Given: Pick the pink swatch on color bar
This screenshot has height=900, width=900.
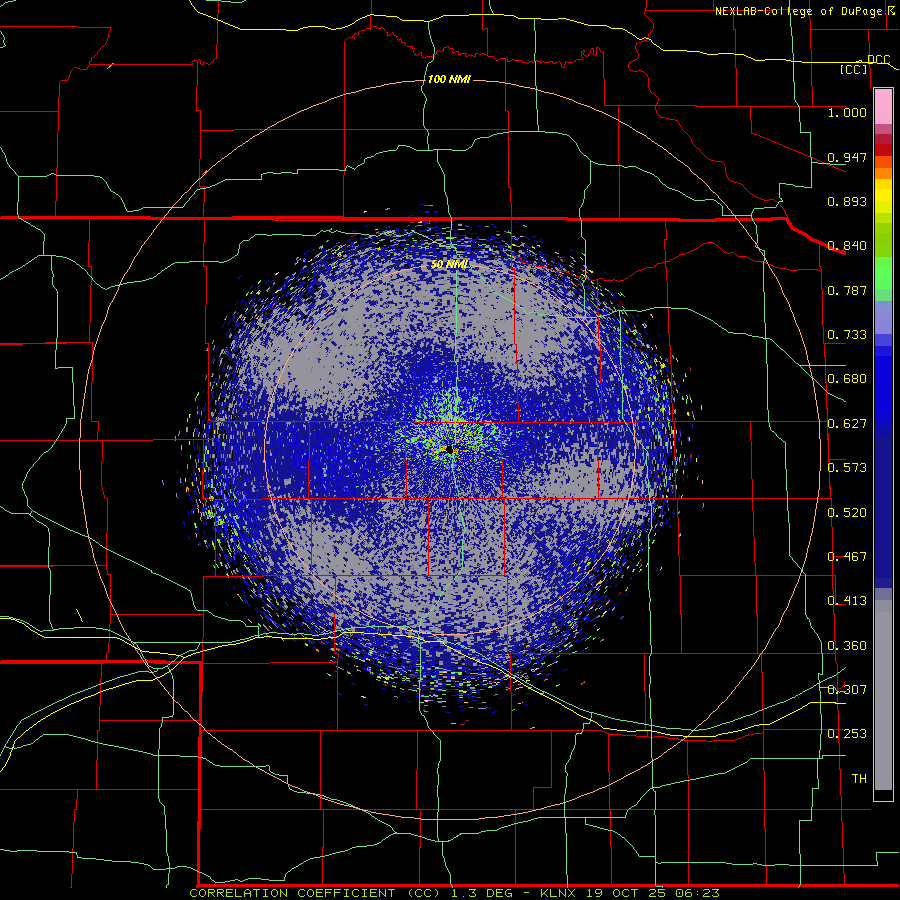Looking at the screenshot, I should [883, 106].
